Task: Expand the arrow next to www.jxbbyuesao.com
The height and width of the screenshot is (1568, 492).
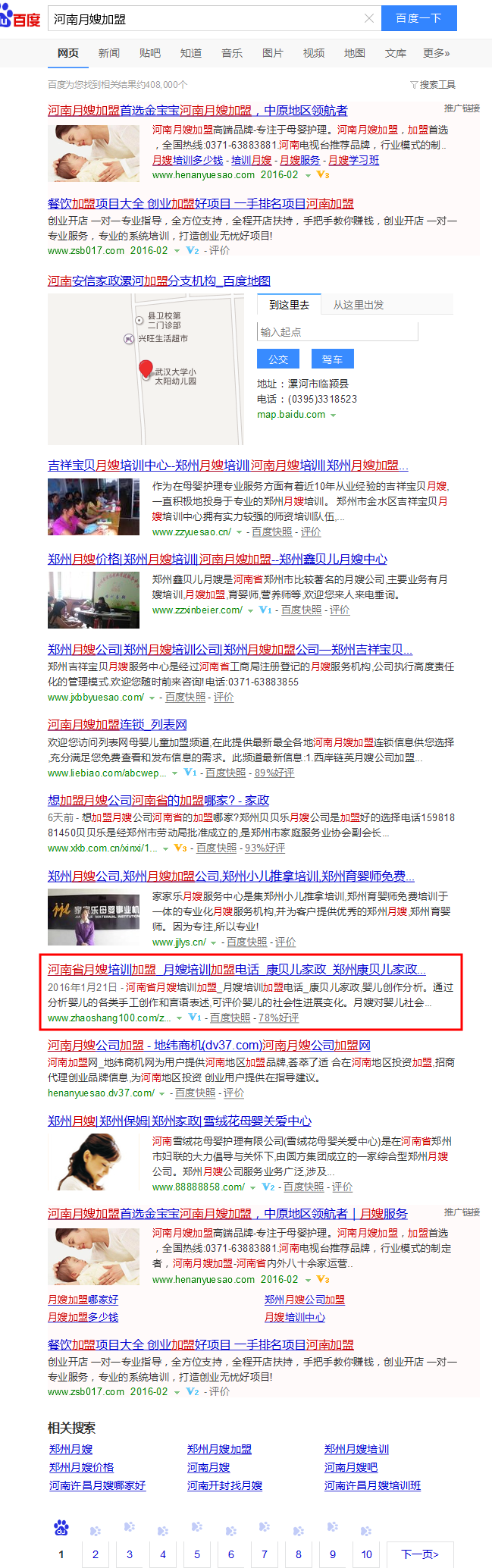Action: pyautogui.click(x=152, y=698)
